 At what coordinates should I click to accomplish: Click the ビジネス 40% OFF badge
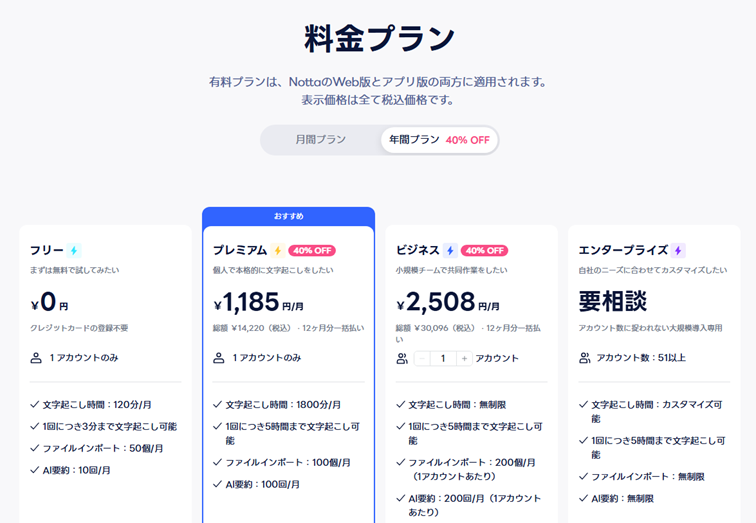click(485, 251)
